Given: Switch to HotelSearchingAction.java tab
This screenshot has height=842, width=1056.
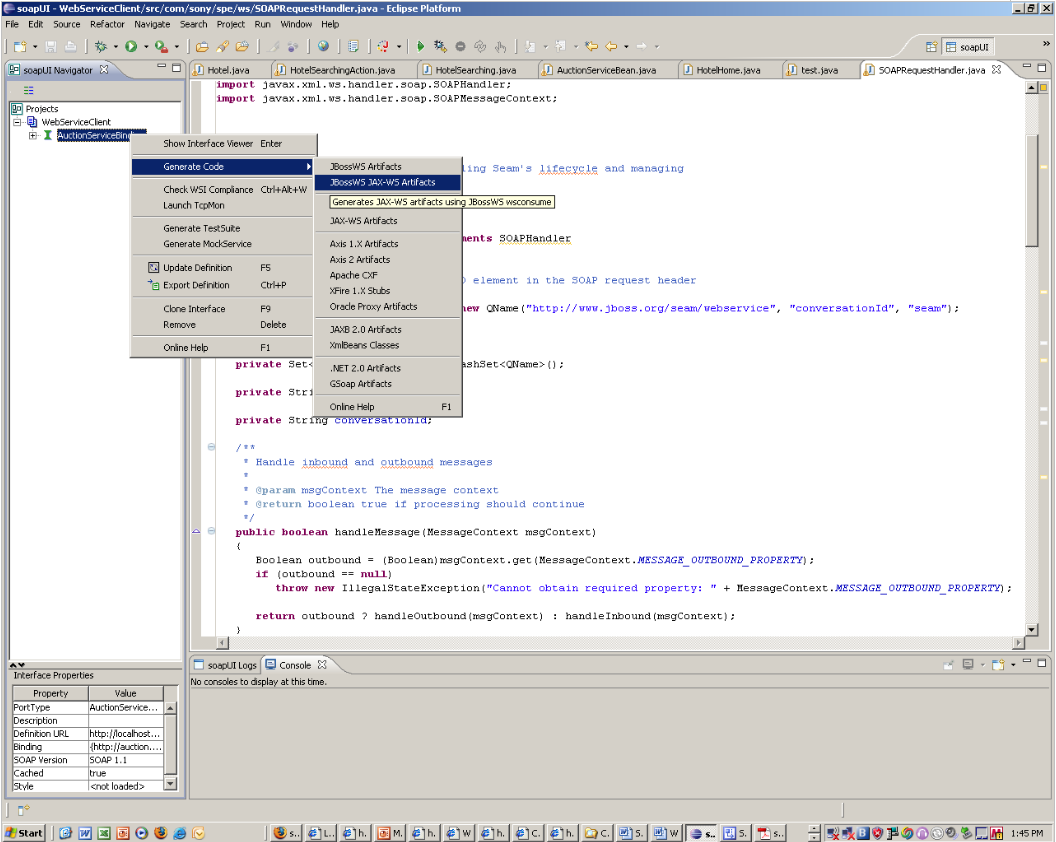Looking at the screenshot, I should pos(342,70).
